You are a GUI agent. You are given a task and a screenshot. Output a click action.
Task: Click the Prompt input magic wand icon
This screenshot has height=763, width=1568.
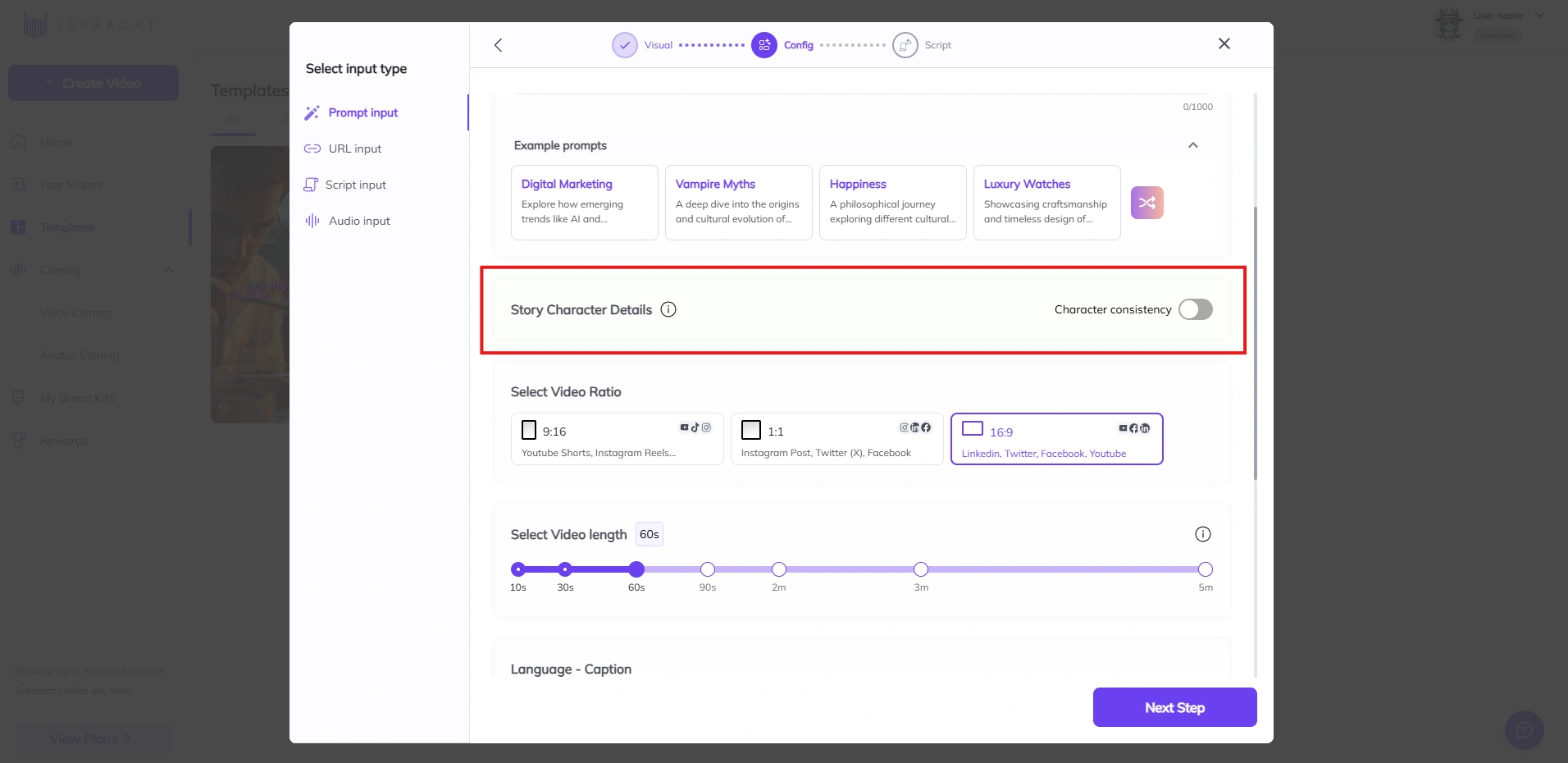(x=312, y=112)
